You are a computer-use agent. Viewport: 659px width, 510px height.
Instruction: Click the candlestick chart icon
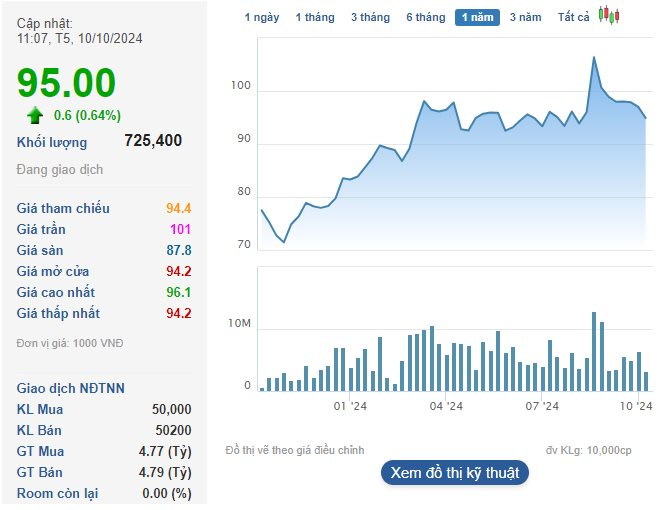(608, 16)
